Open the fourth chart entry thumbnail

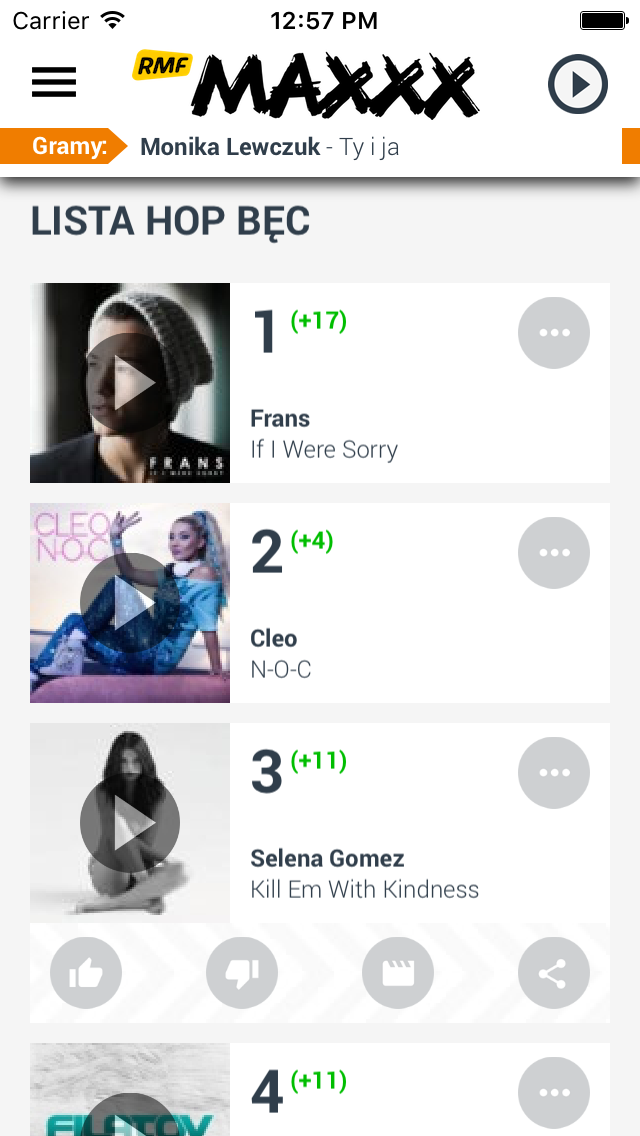pos(130,1090)
